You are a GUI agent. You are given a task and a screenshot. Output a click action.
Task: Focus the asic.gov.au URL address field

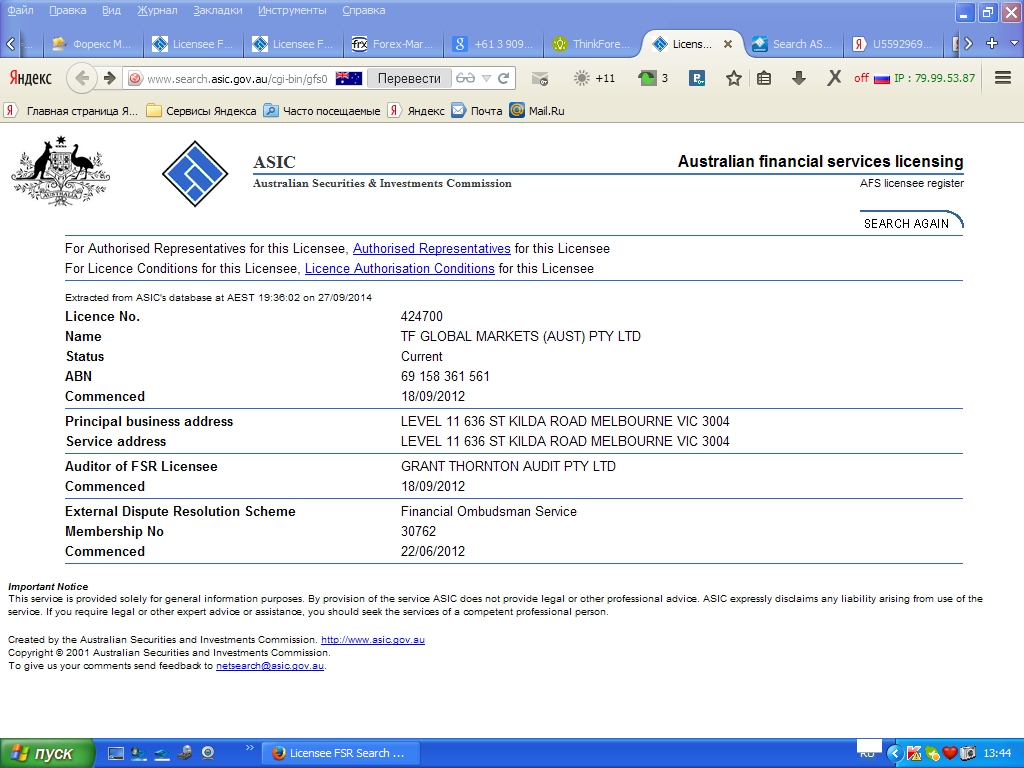click(236, 78)
